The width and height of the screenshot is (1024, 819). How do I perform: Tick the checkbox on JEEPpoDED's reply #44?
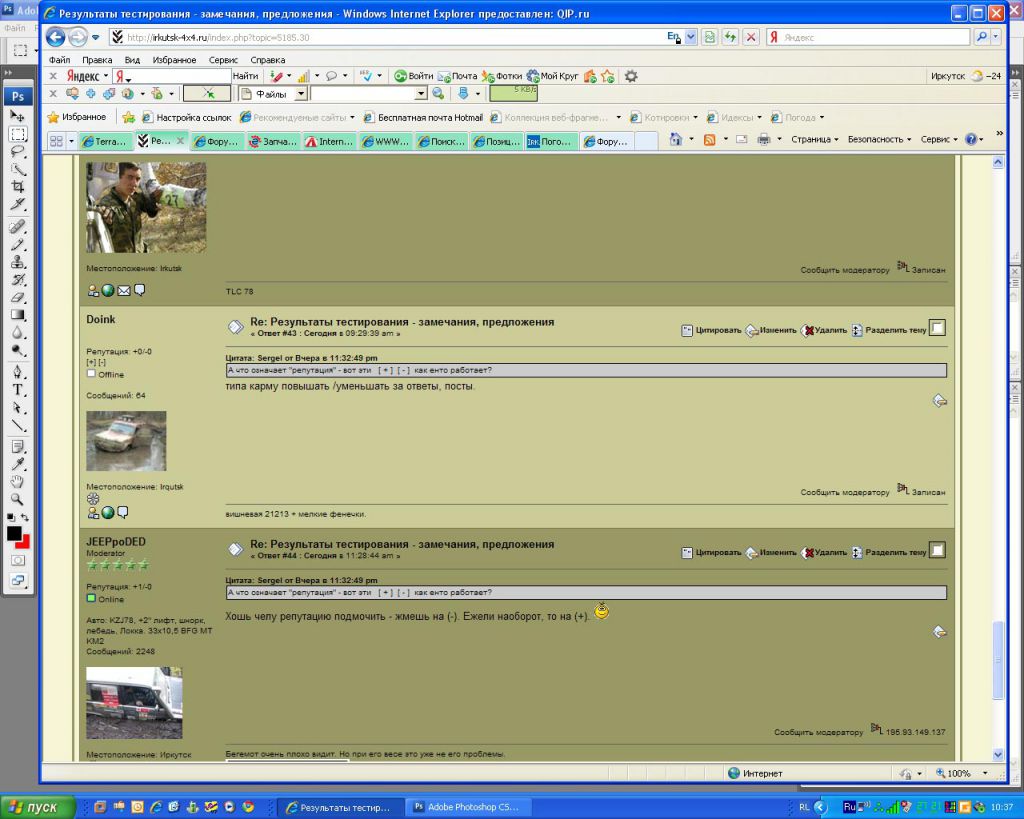[x=937, y=550]
